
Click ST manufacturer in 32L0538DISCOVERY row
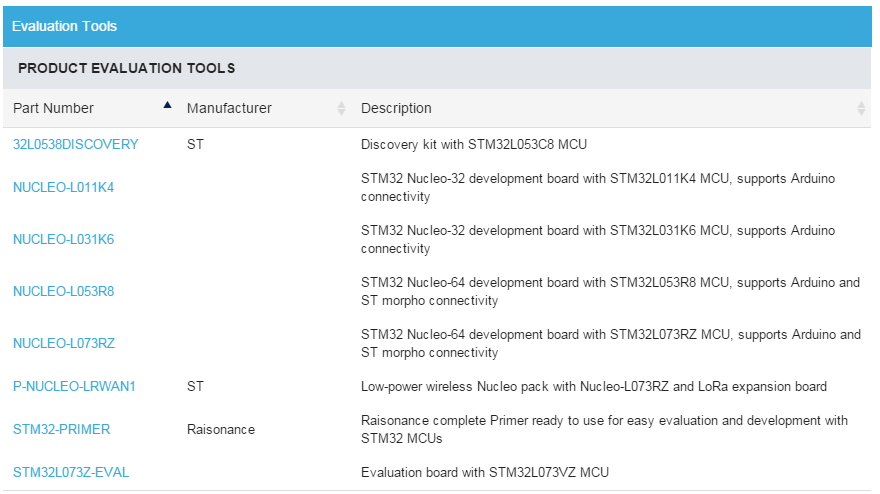click(x=195, y=144)
